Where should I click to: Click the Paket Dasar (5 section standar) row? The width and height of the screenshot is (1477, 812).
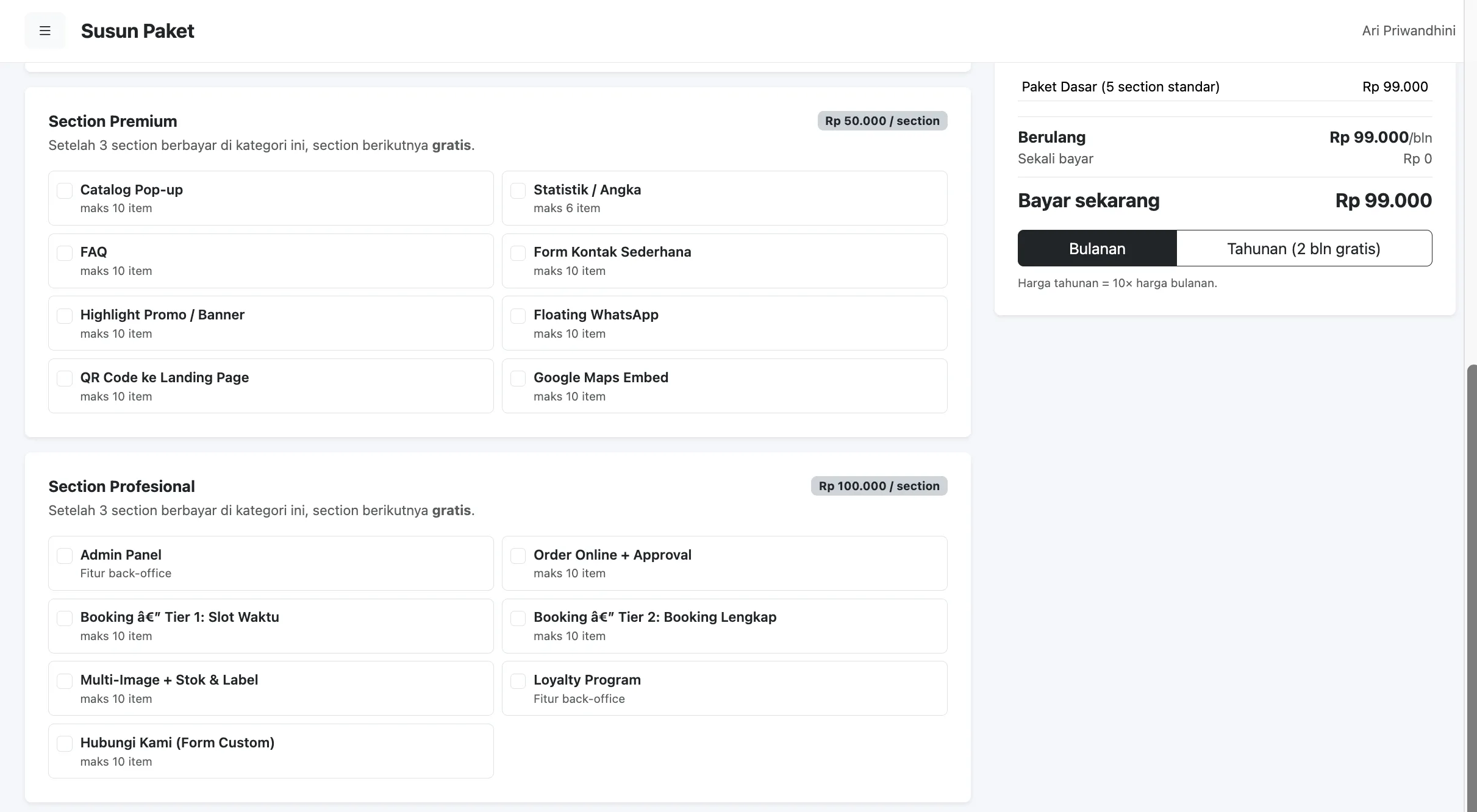pos(1225,87)
